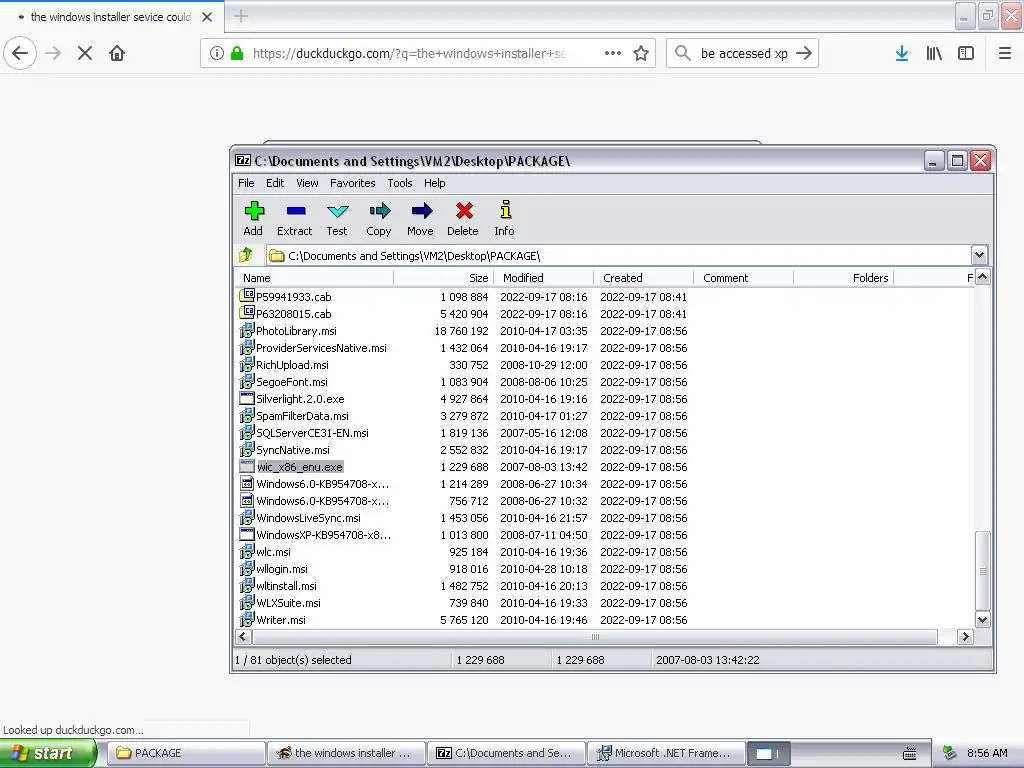Switch to Firefox window in the taskbar
1024x768 pixels.
[347, 753]
